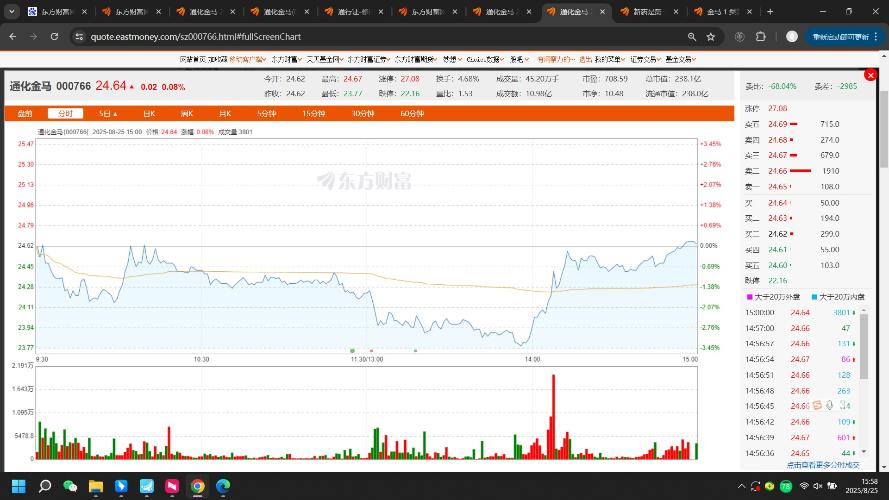
Task: Open the volume tray icon
Action: (818, 486)
